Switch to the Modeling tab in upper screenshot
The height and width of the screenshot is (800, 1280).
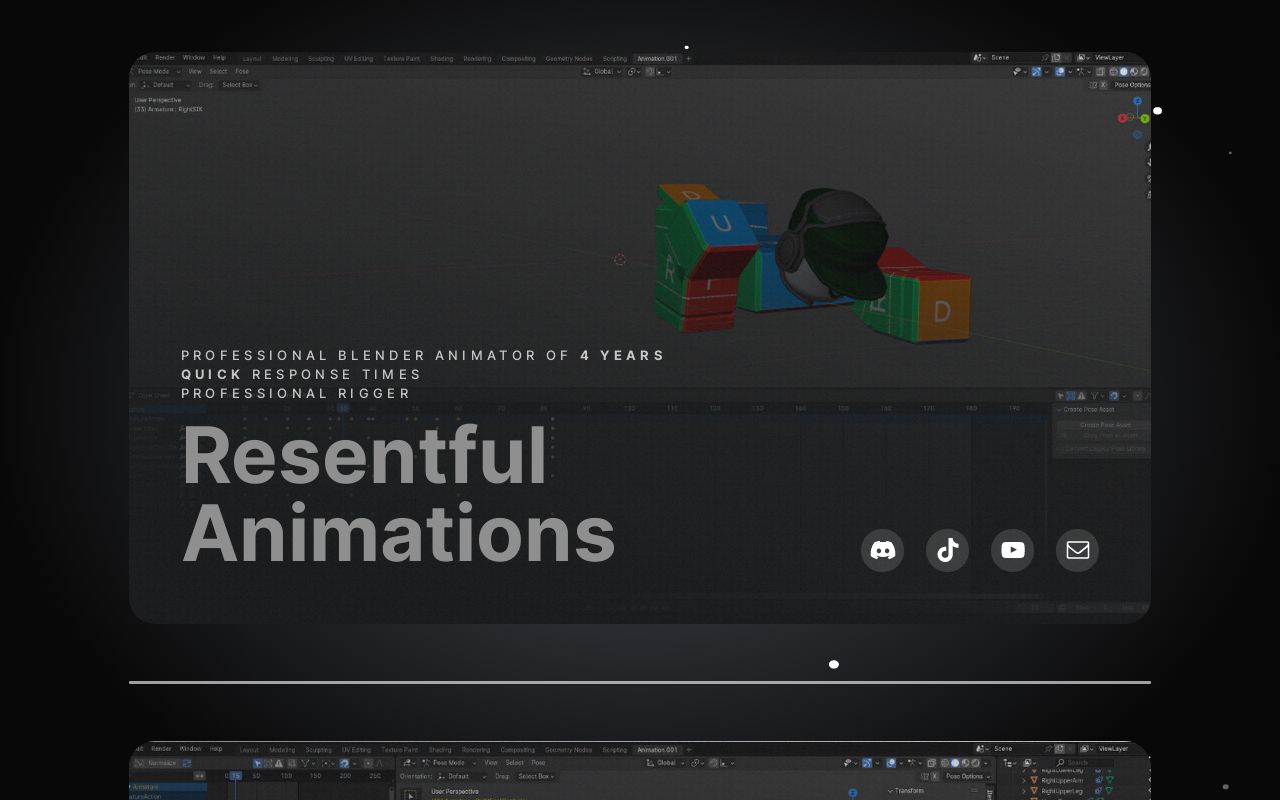[x=285, y=59]
